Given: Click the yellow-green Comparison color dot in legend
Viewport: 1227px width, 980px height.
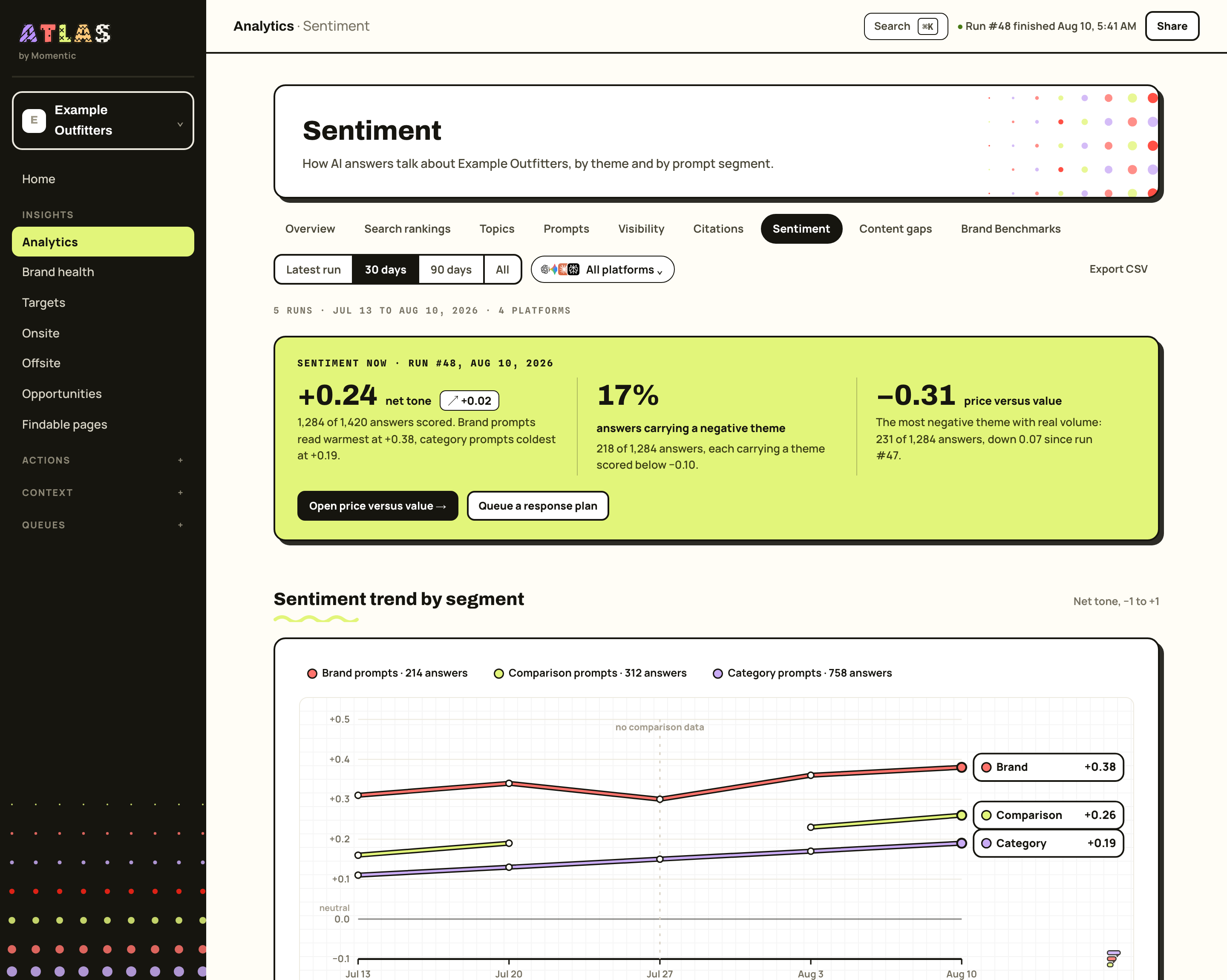Looking at the screenshot, I should pyautogui.click(x=498, y=674).
